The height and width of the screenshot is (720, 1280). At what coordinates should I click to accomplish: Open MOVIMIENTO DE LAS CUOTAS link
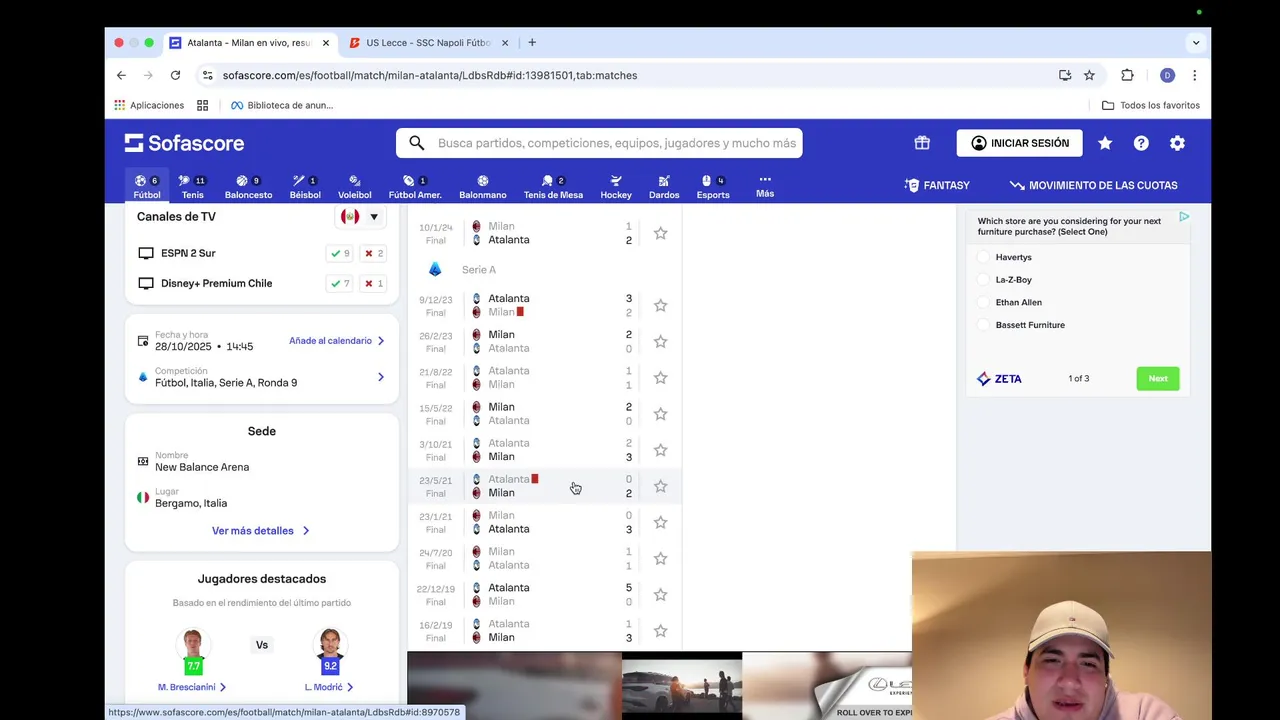1093,185
